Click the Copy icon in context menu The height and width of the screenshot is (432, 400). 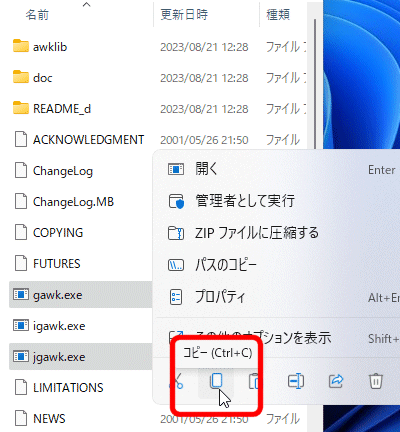pyautogui.click(x=216, y=381)
